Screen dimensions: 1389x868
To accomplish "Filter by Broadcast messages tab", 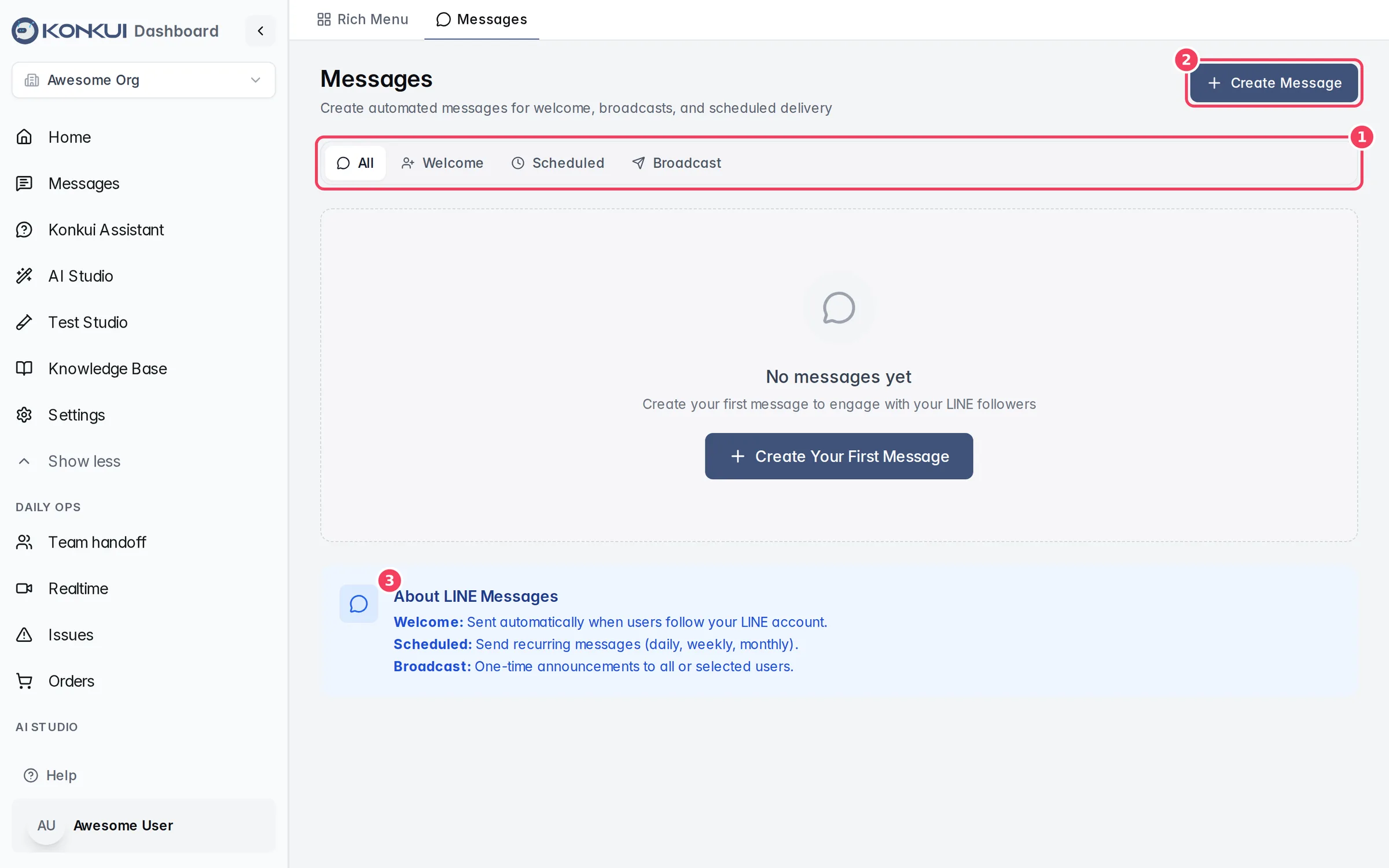I will click(677, 163).
